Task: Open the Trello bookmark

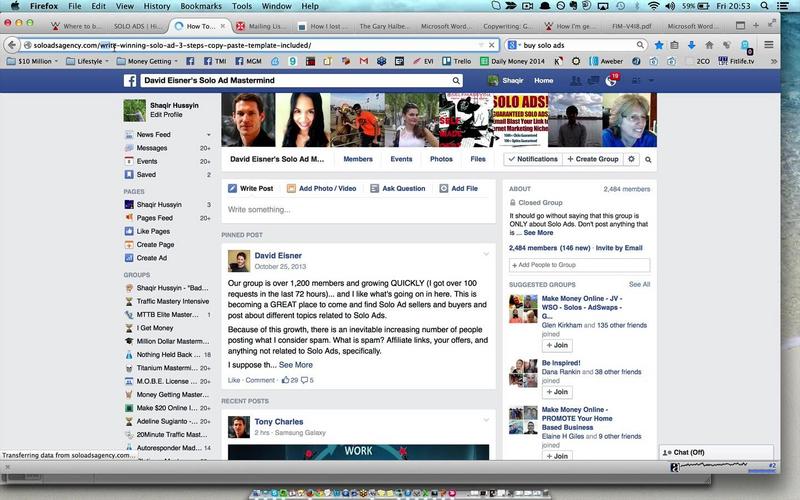Action: 456,61
